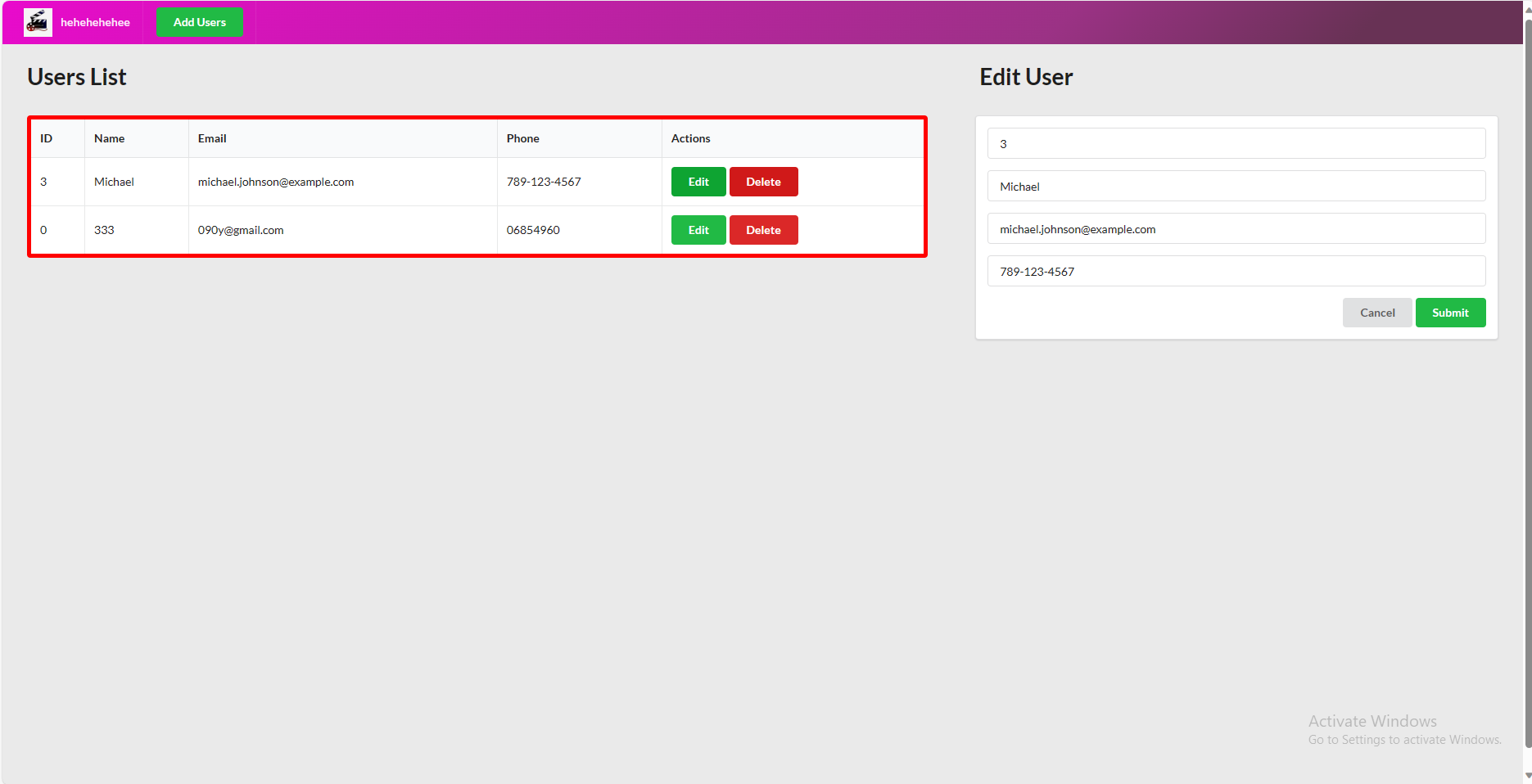
Task: Submit the Edit User form
Action: point(1449,313)
